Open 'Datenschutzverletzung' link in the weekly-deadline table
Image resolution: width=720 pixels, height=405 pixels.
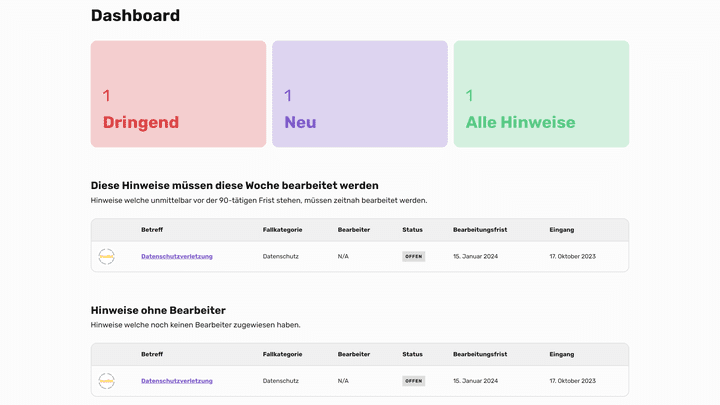pyautogui.click(x=177, y=256)
